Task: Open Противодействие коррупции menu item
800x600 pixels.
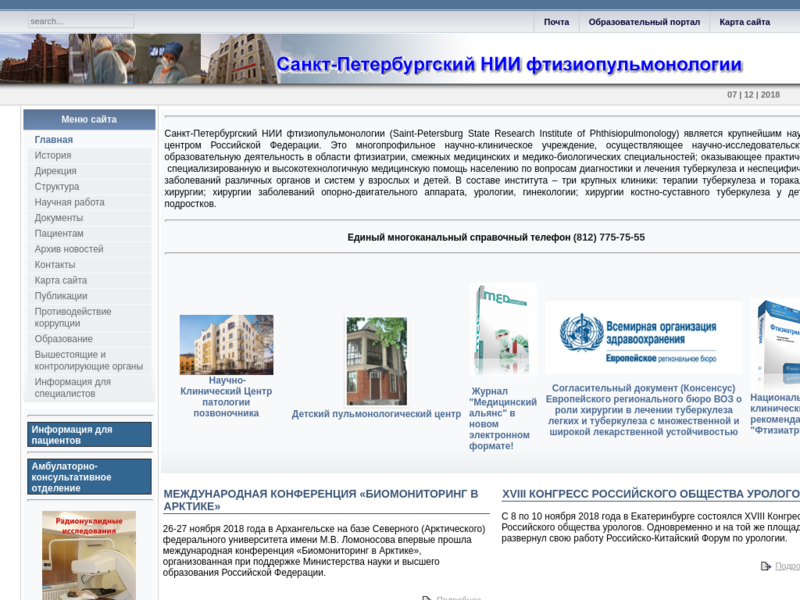Action: pos(89,318)
